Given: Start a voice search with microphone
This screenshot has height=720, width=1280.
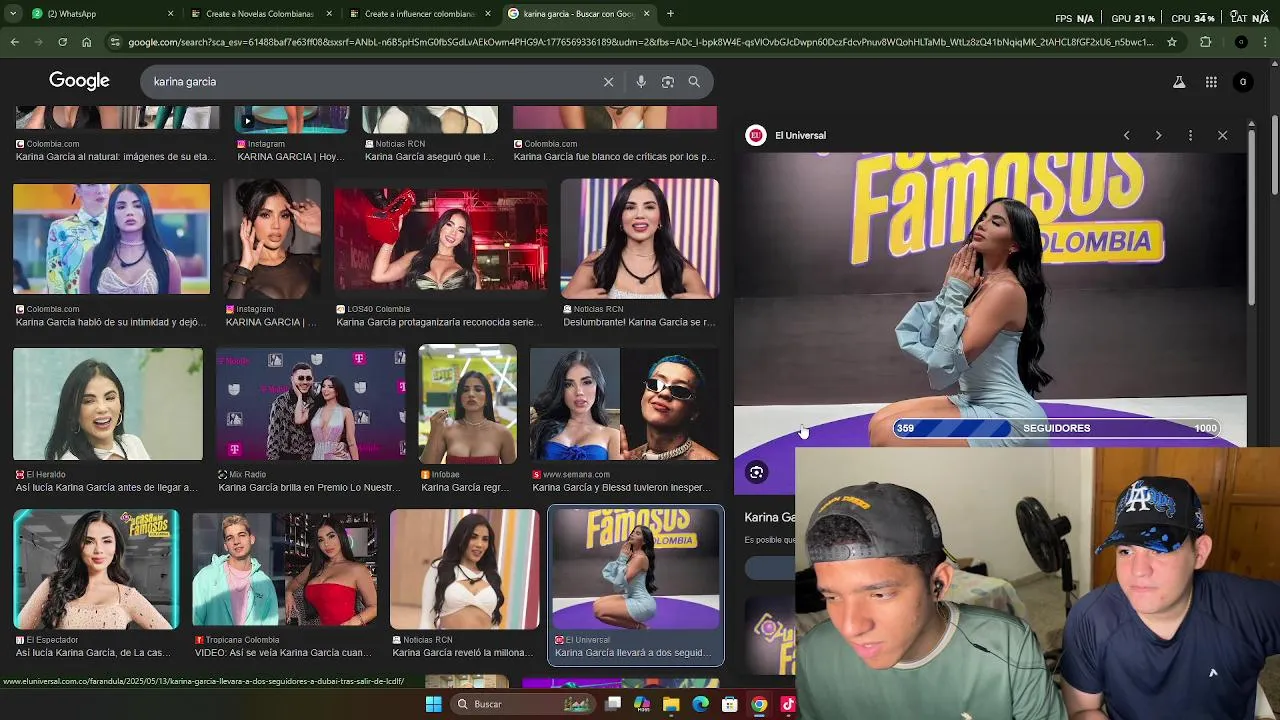Looking at the screenshot, I should [641, 82].
